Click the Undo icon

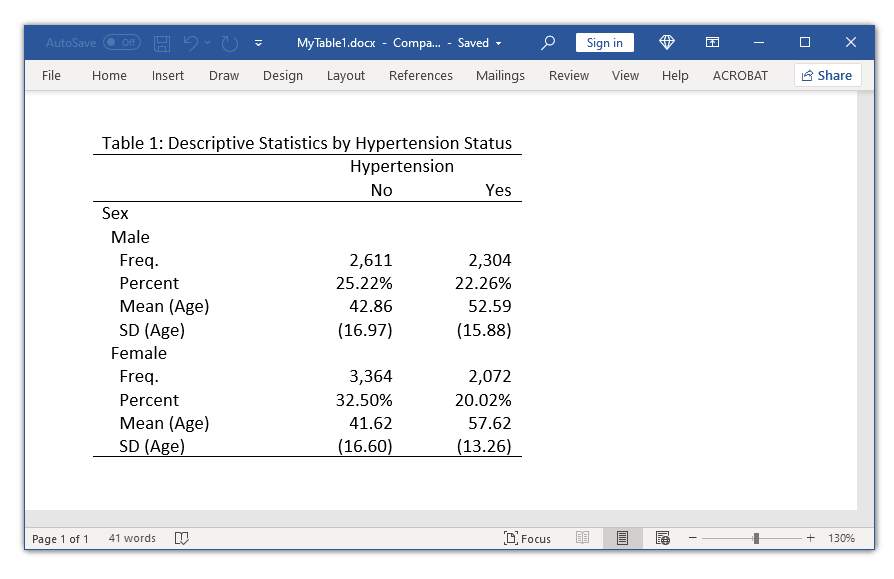click(x=190, y=42)
